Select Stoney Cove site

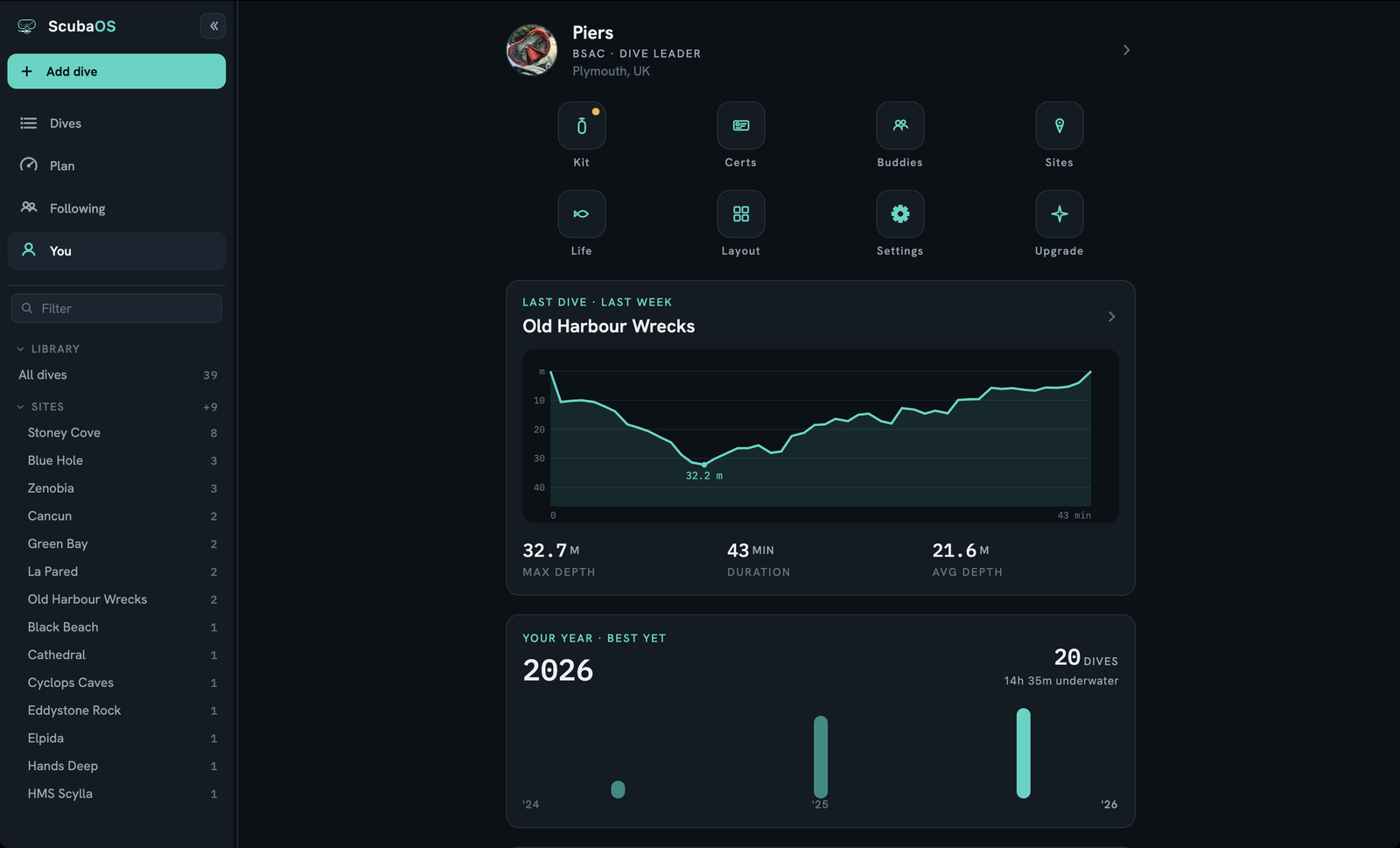click(116, 433)
